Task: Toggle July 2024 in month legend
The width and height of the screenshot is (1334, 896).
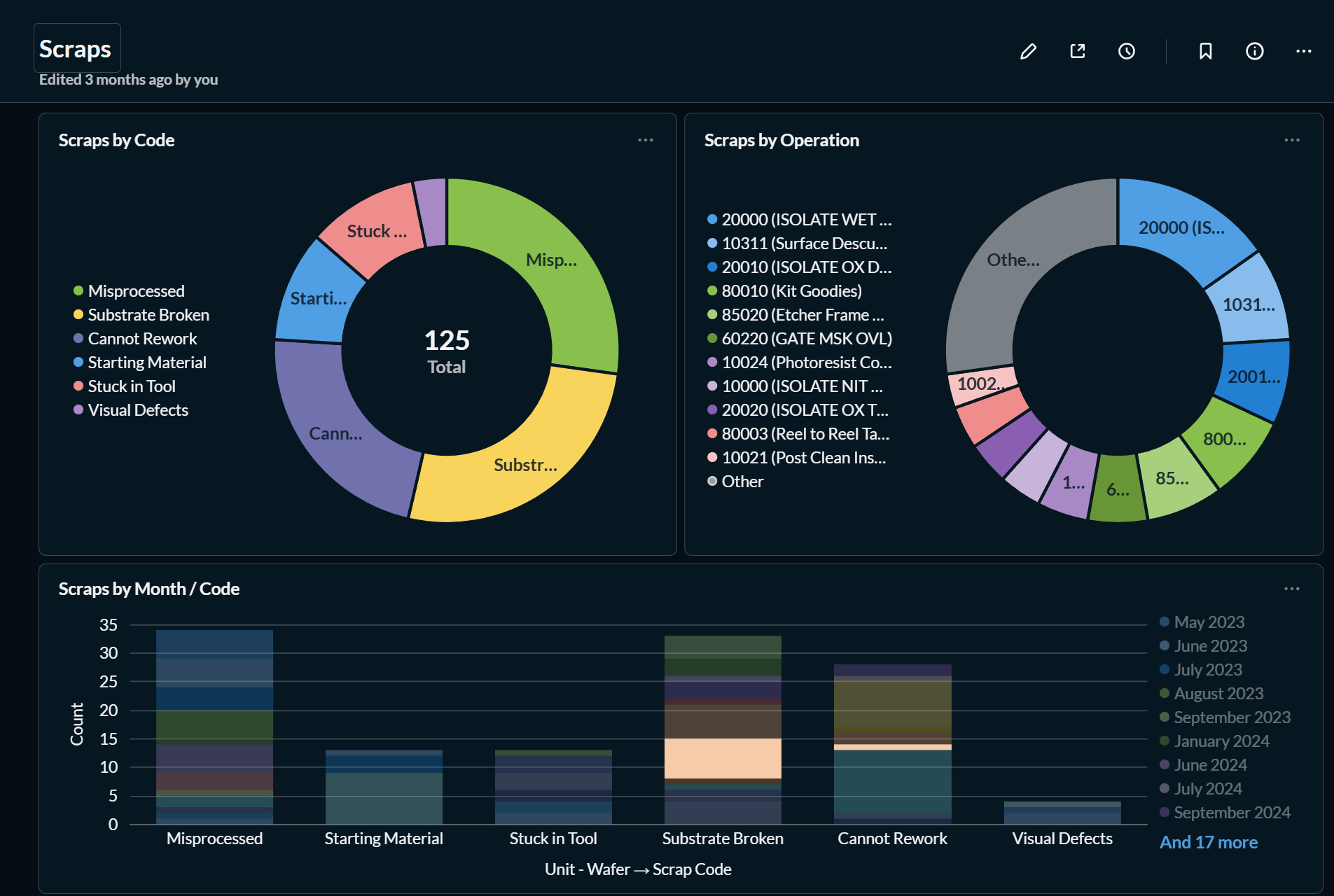Action: (x=1201, y=788)
